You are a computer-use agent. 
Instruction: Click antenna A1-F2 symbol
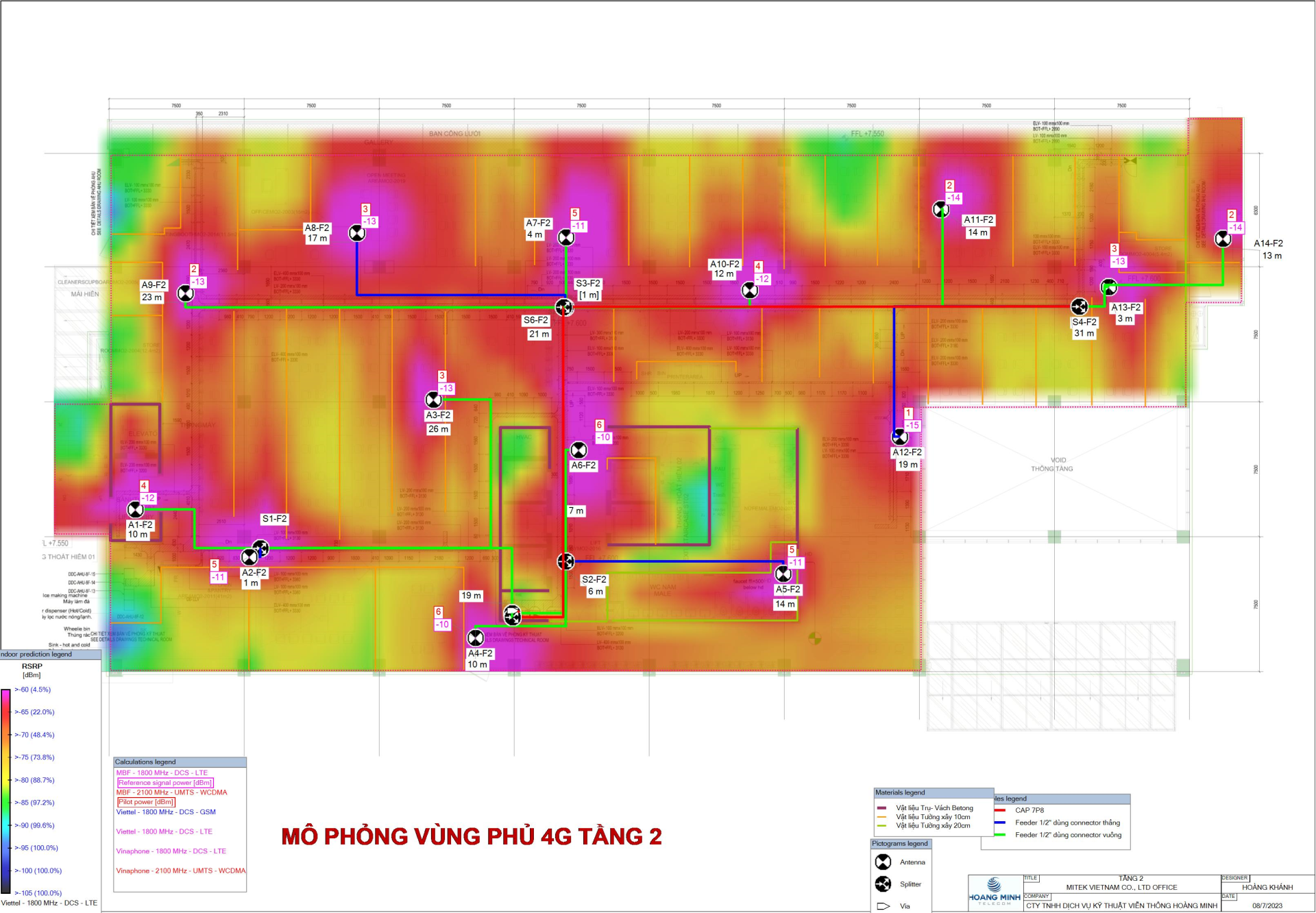click(x=136, y=510)
